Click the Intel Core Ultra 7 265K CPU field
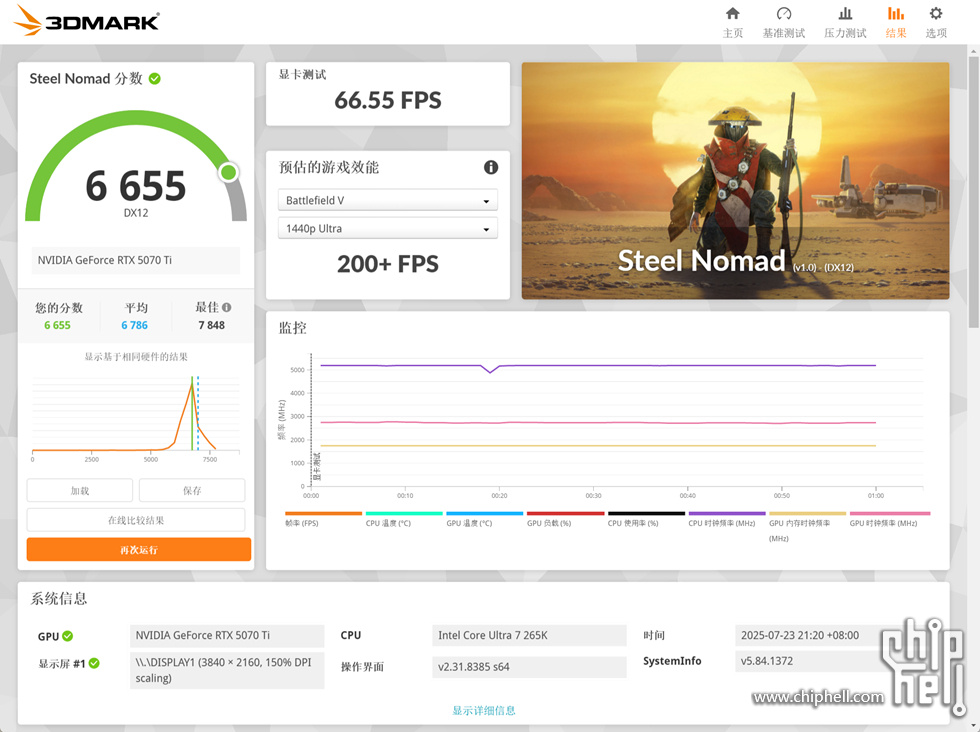Screen dimensions: 980x732 (x=529, y=635)
